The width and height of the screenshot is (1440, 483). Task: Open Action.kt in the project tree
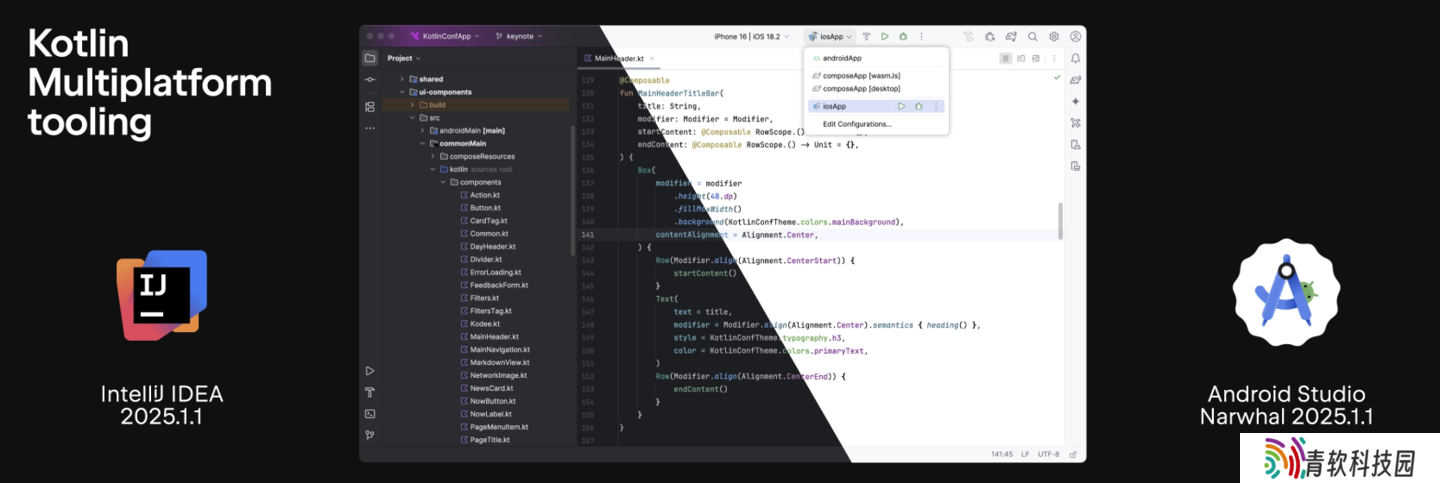[x=485, y=195]
